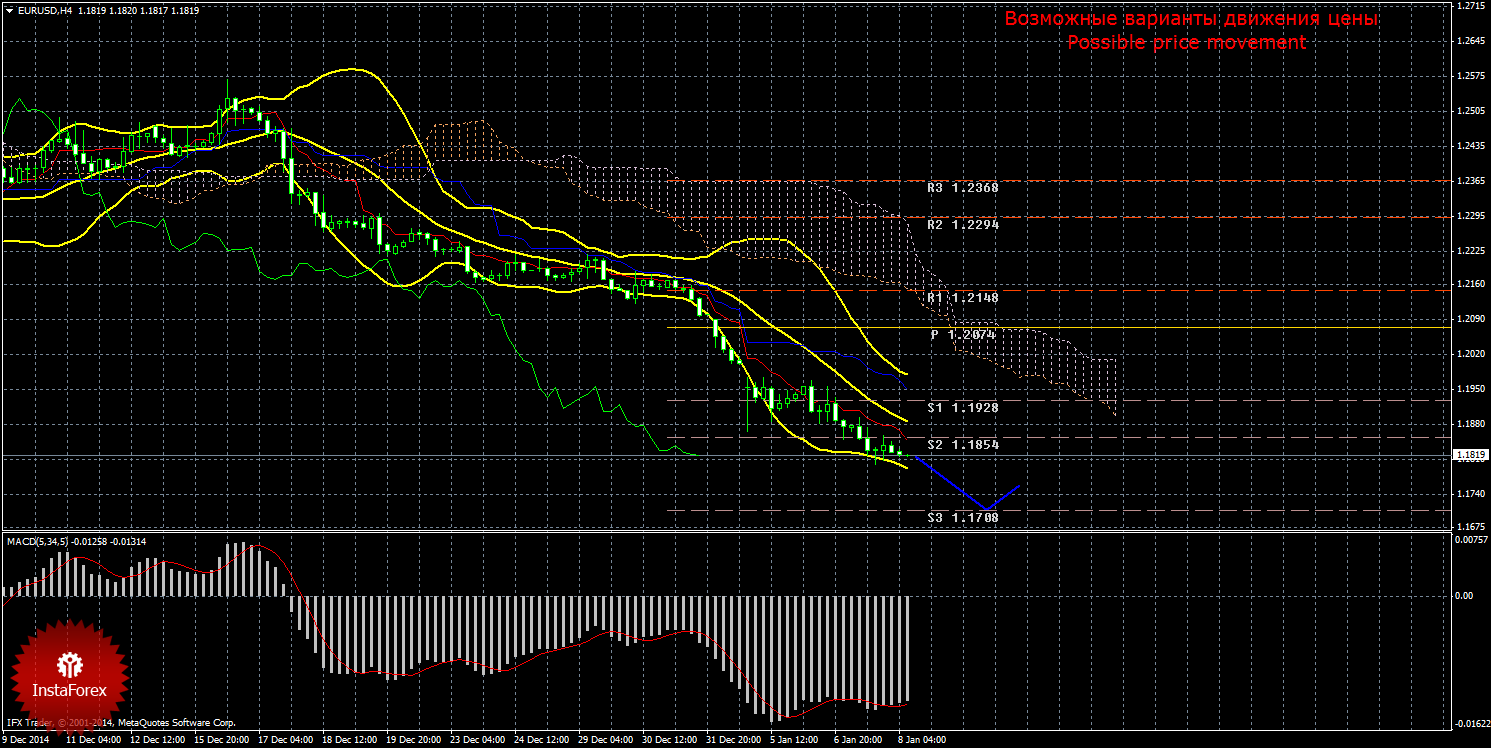1491x748 pixels.
Task: Click the R1 1.2148 level label
Action: [962, 297]
